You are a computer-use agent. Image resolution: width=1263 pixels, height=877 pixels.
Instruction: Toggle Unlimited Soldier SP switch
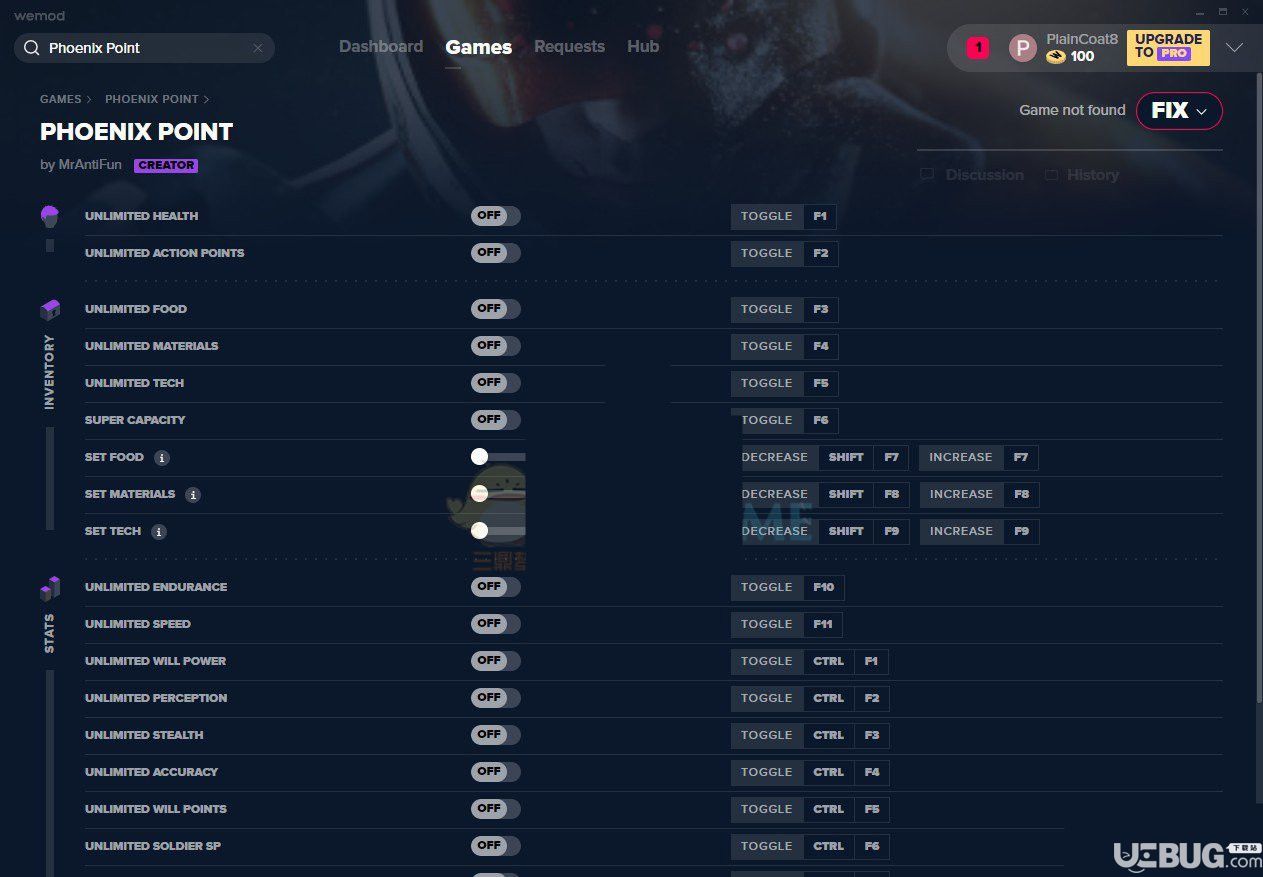click(496, 846)
